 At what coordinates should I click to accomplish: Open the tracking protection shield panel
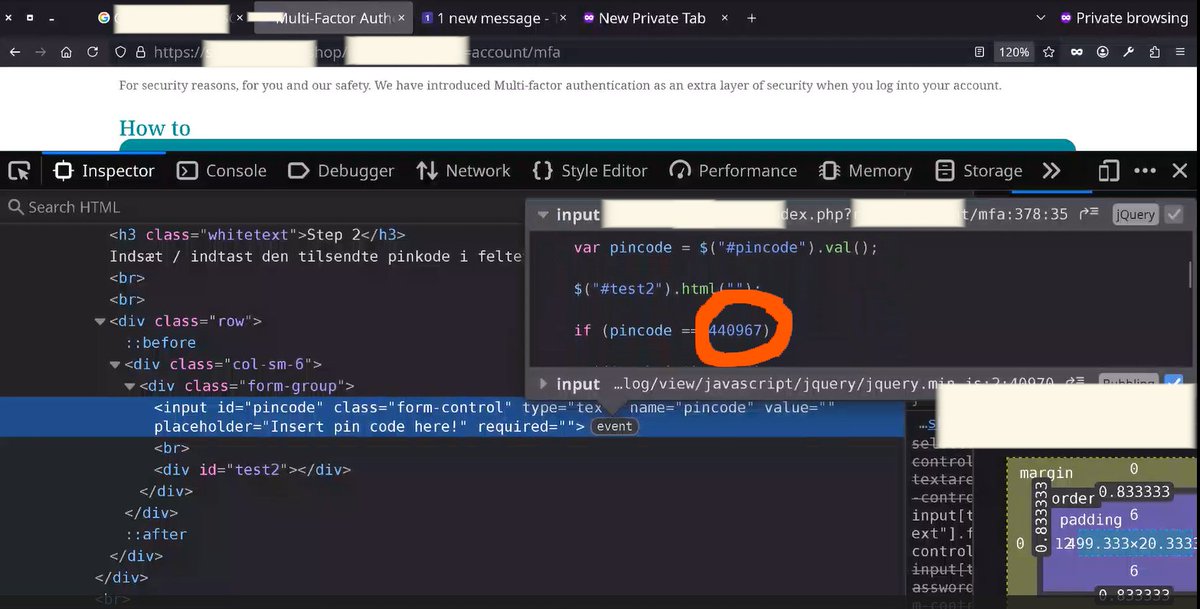point(120,52)
